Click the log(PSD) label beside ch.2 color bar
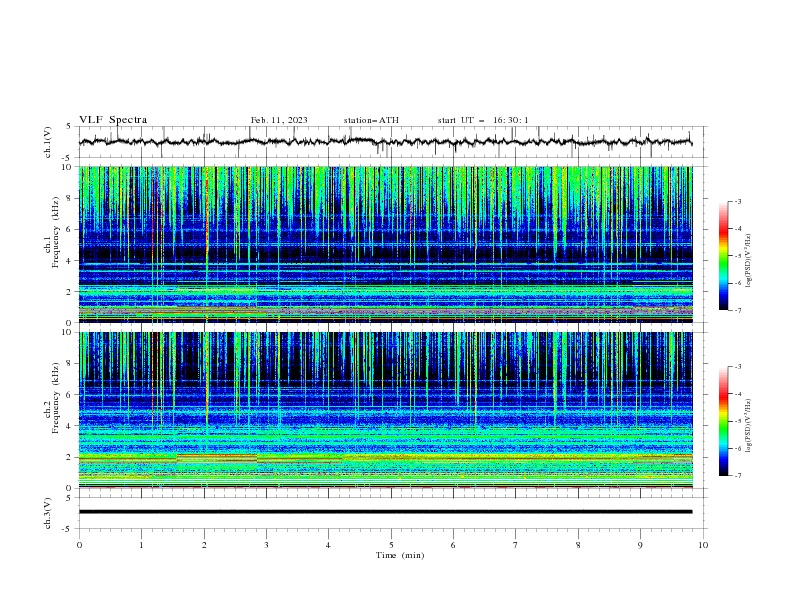This screenshot has width=792, height=612. tap(749, 426)
